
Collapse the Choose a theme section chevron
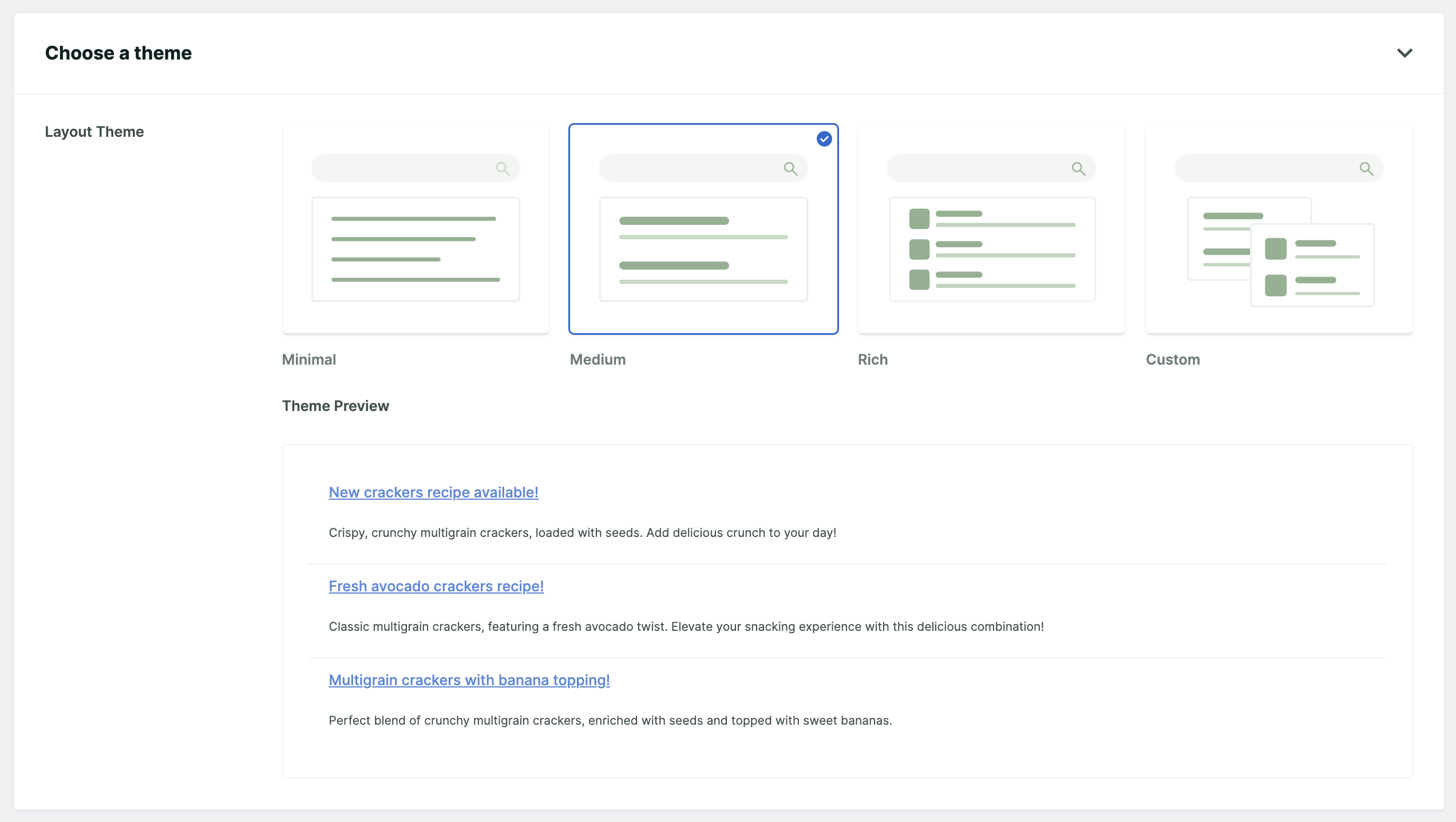click(1404, 53)
